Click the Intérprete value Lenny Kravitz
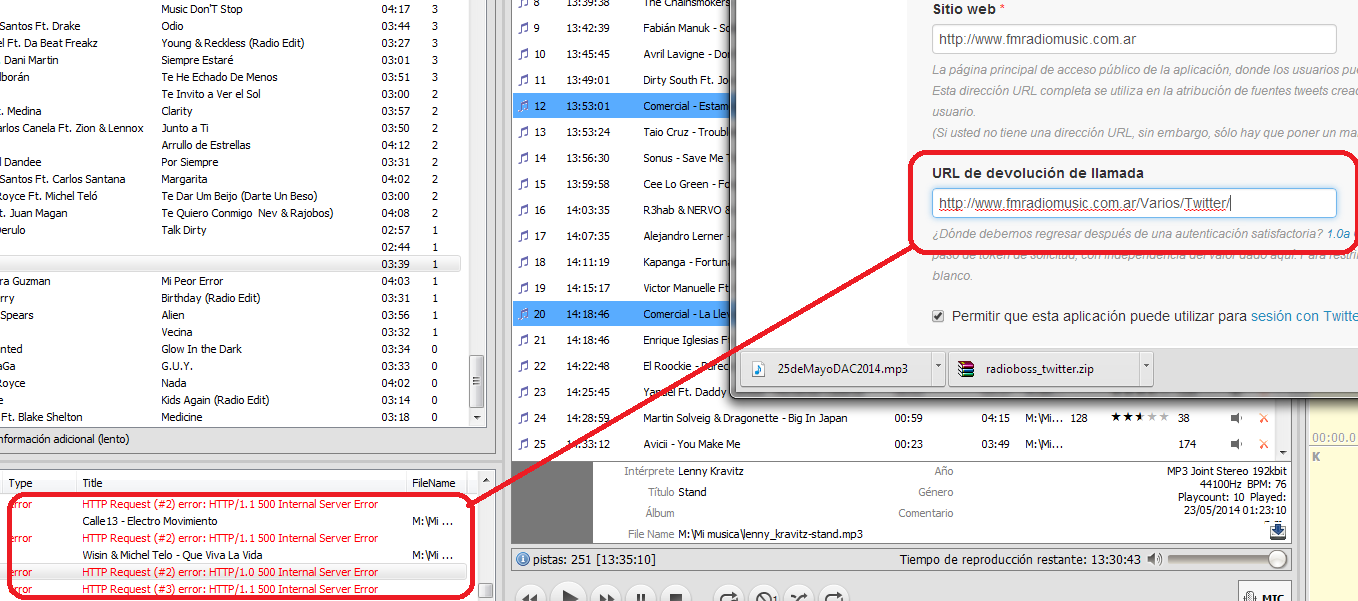Screen dimensions: 1358x601 coord(713,471)
